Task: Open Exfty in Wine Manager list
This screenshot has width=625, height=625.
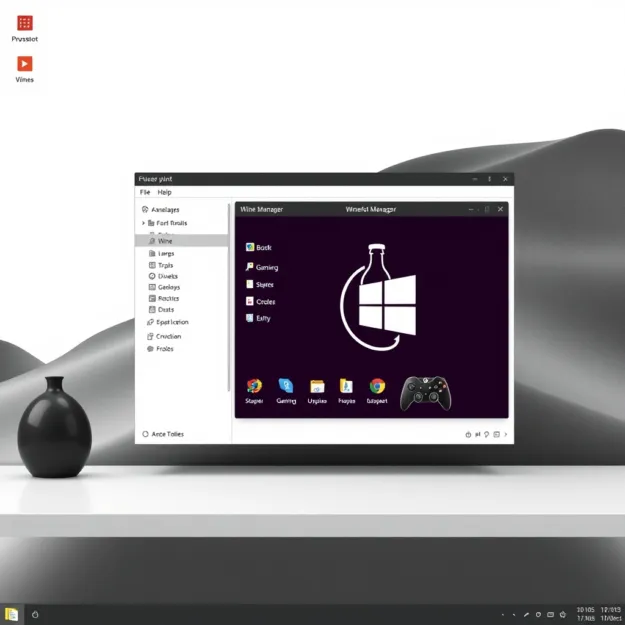Action: click(258, 318)
